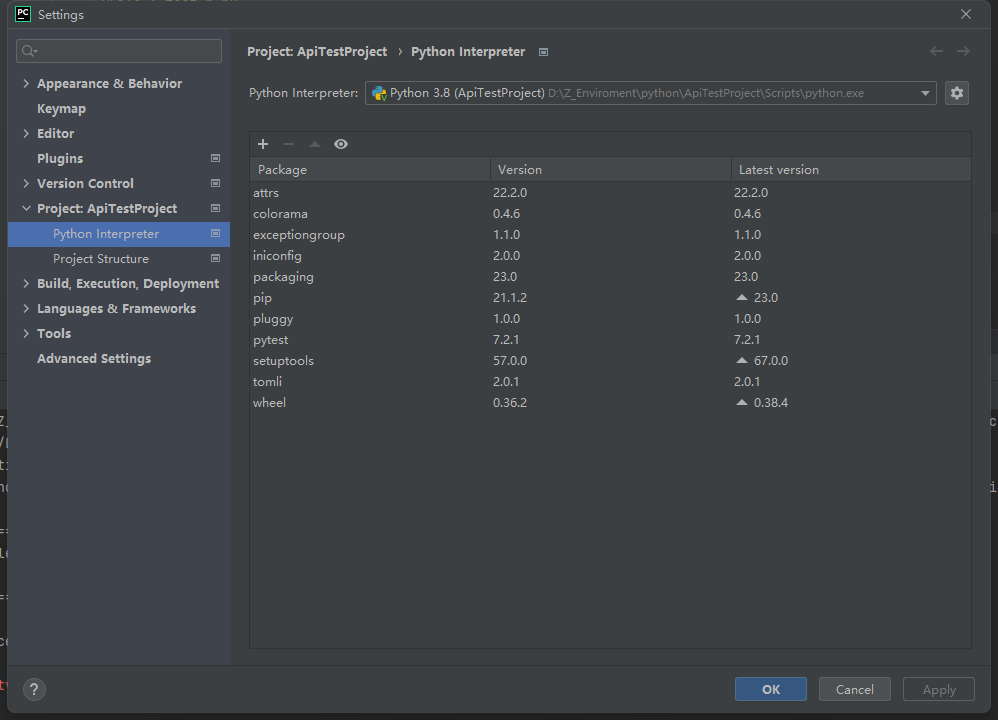Select the tomli package row
Image resolution: width=998 pixels, height=720 pixels.
point(610,381)
